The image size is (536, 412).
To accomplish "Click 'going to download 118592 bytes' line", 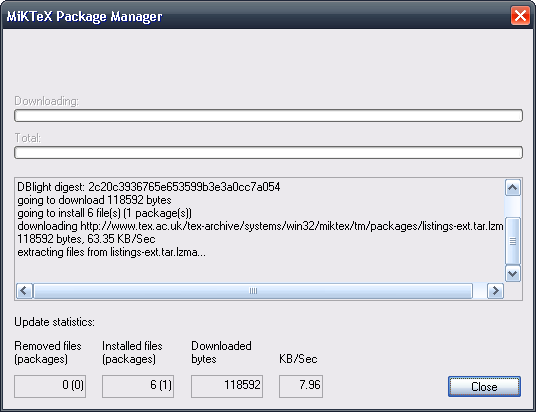I will (94, 200).
